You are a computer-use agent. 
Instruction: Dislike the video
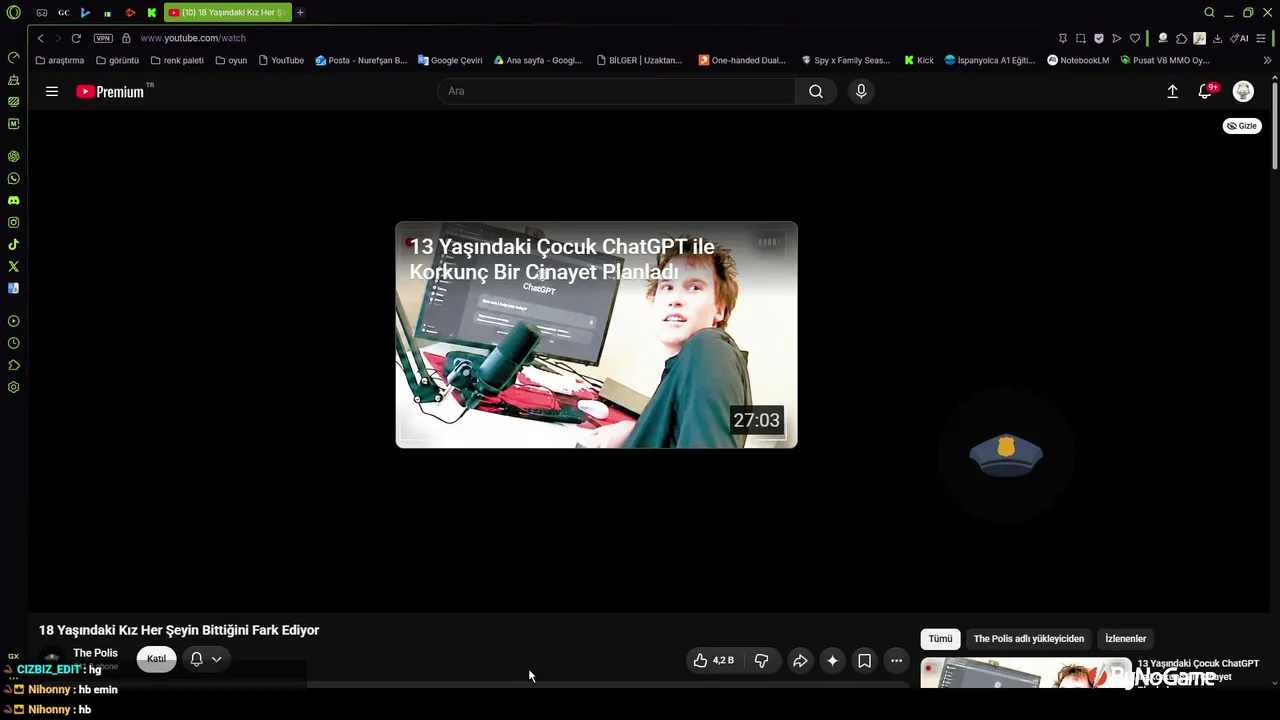[761, 660]
